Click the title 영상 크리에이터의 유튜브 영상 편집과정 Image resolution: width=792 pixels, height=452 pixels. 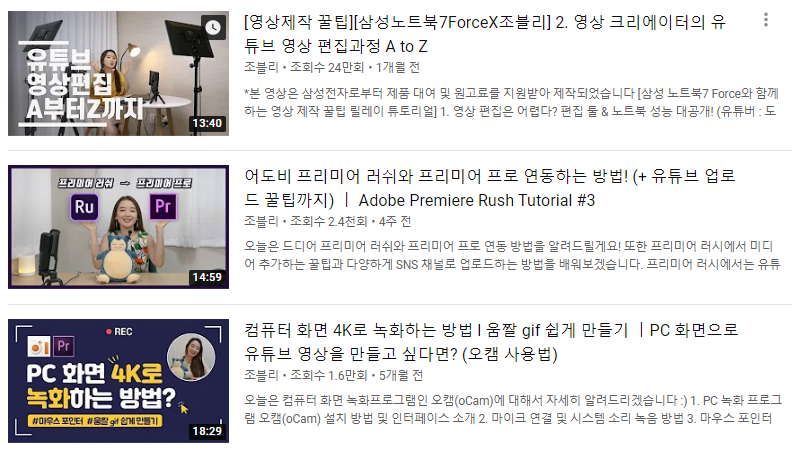coord(485,34)
